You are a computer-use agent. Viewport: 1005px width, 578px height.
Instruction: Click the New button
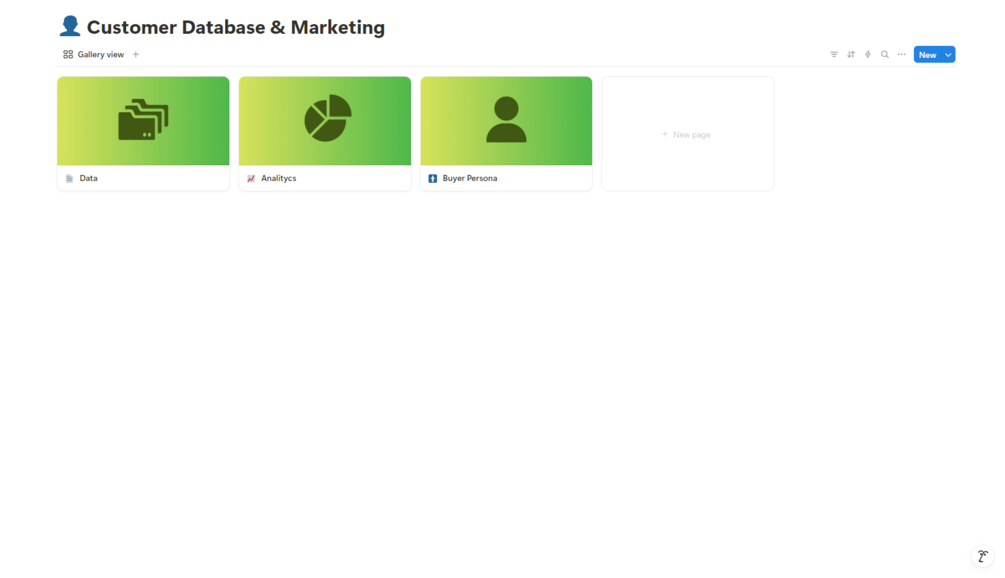(927, 54)
